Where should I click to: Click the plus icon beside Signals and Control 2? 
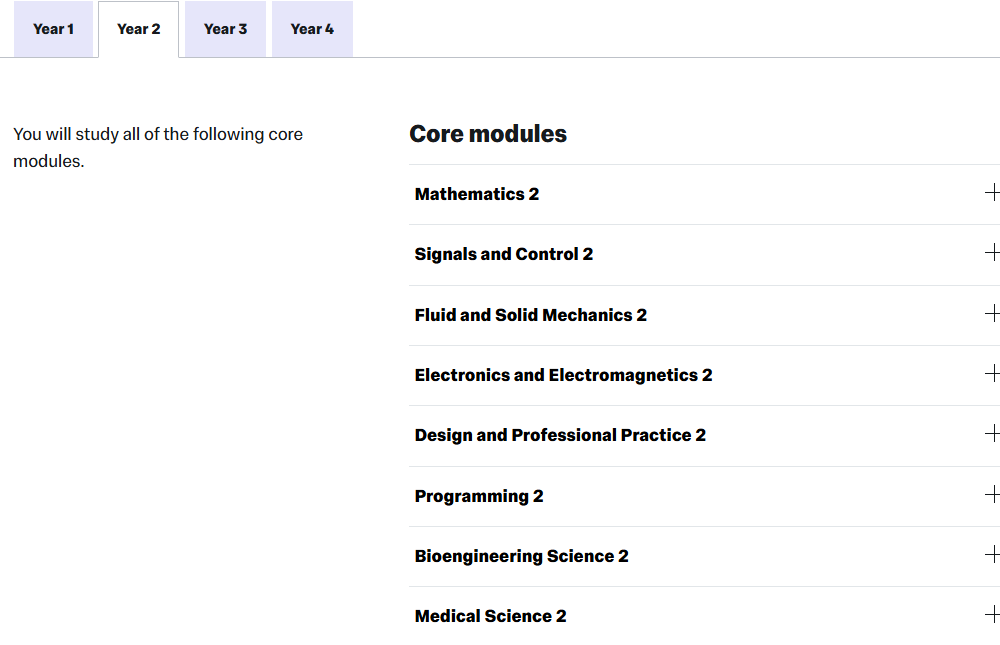tap(992, 253)
